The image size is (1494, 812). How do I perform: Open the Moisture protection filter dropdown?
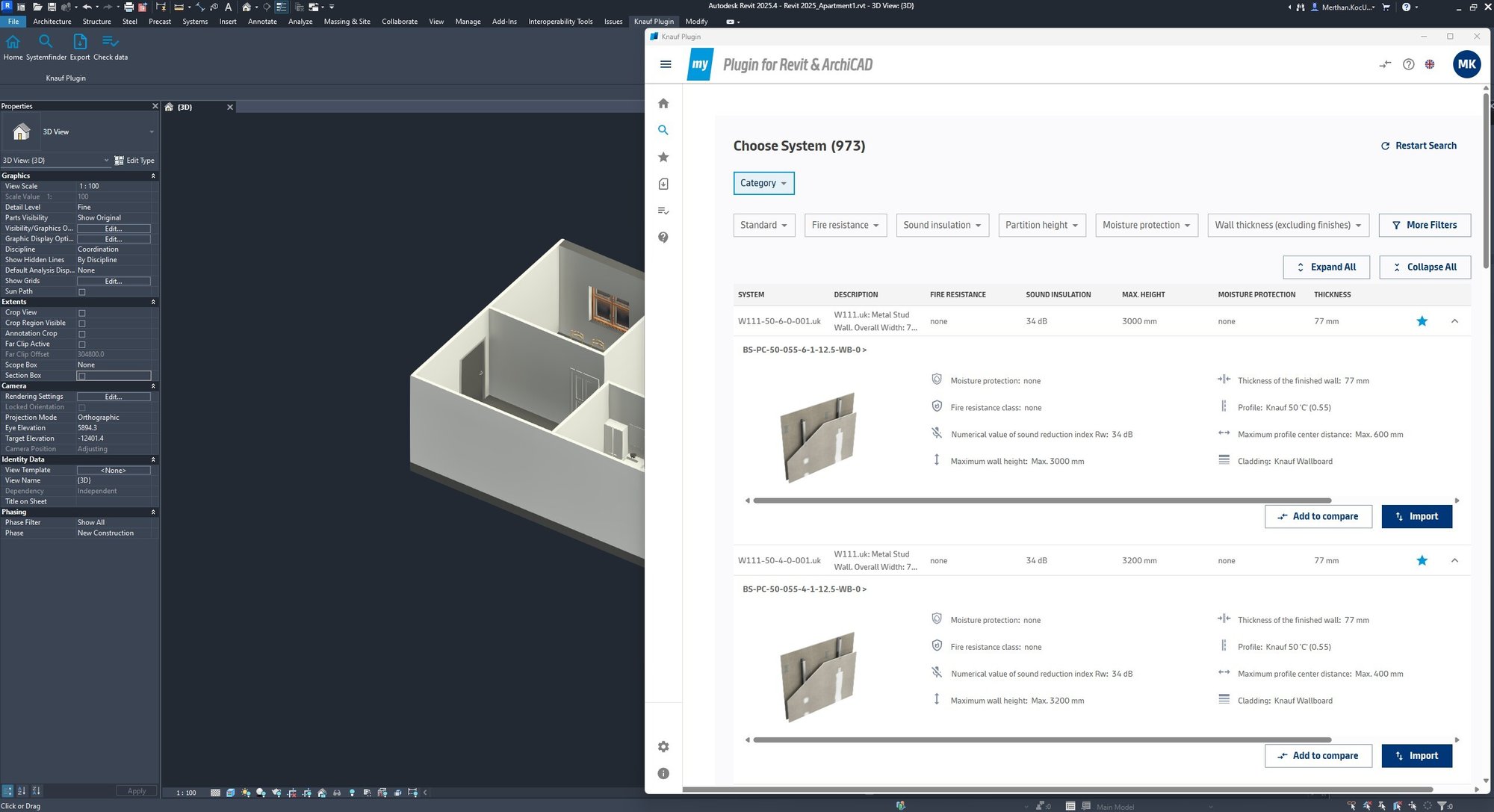click(x=1146, y=225)
